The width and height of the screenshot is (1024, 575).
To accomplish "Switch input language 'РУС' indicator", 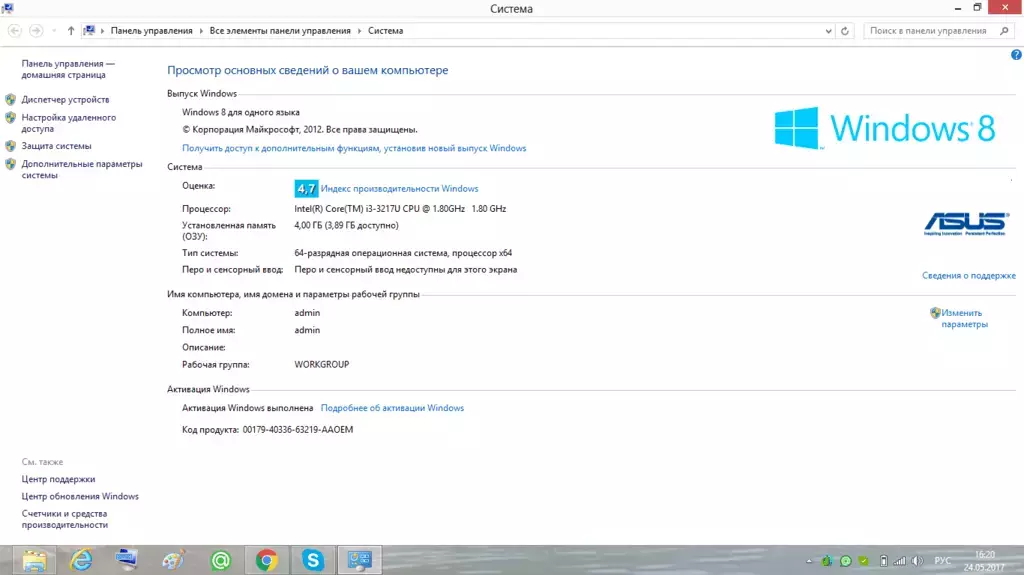I will coord(942,561).
